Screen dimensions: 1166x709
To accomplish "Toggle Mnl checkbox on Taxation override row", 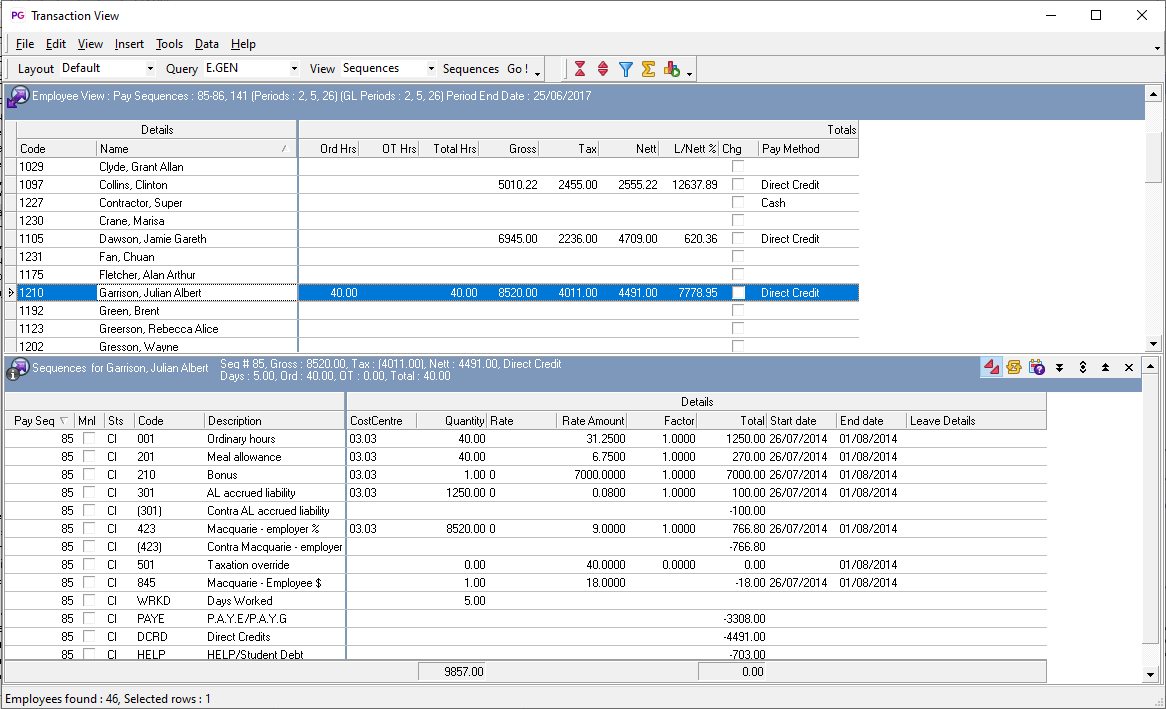I will point(89,564).
